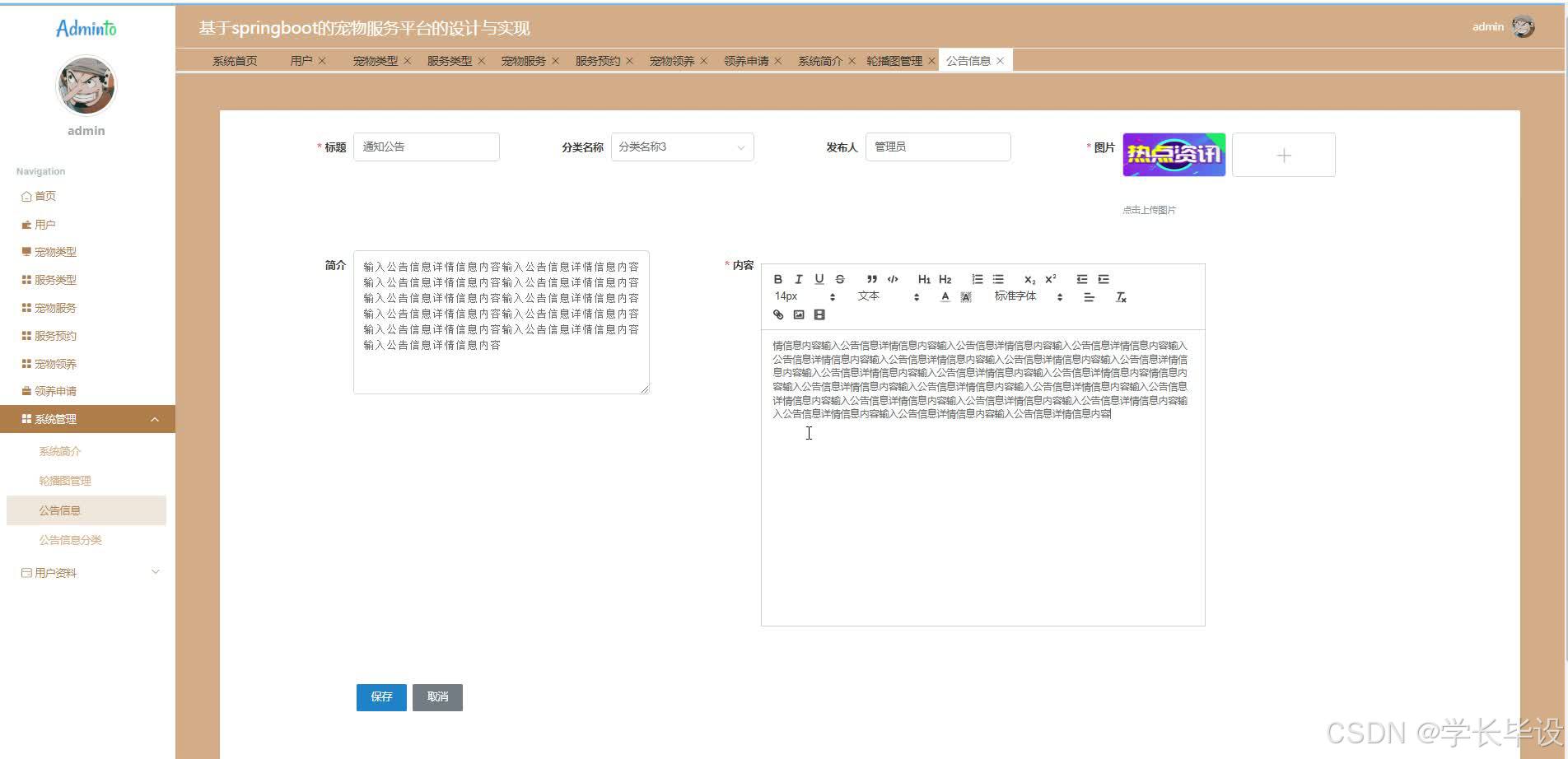
Task: Expand the 用户资料 sidebar section
Action: coord(87,572)
